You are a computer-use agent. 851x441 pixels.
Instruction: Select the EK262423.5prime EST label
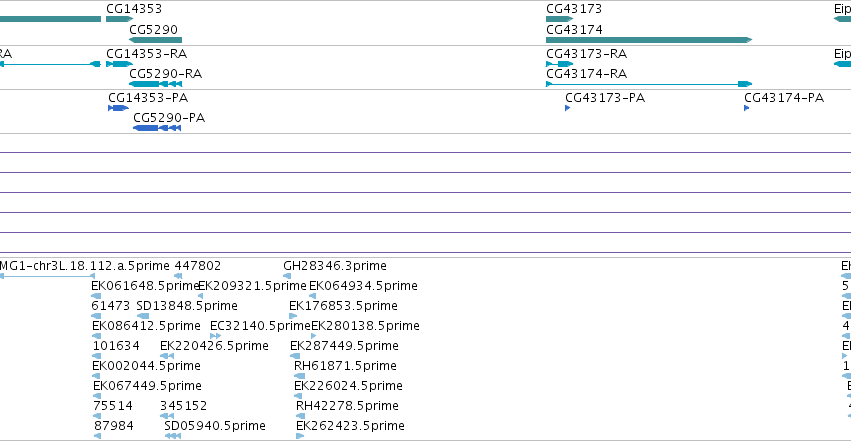pos(350,426)
